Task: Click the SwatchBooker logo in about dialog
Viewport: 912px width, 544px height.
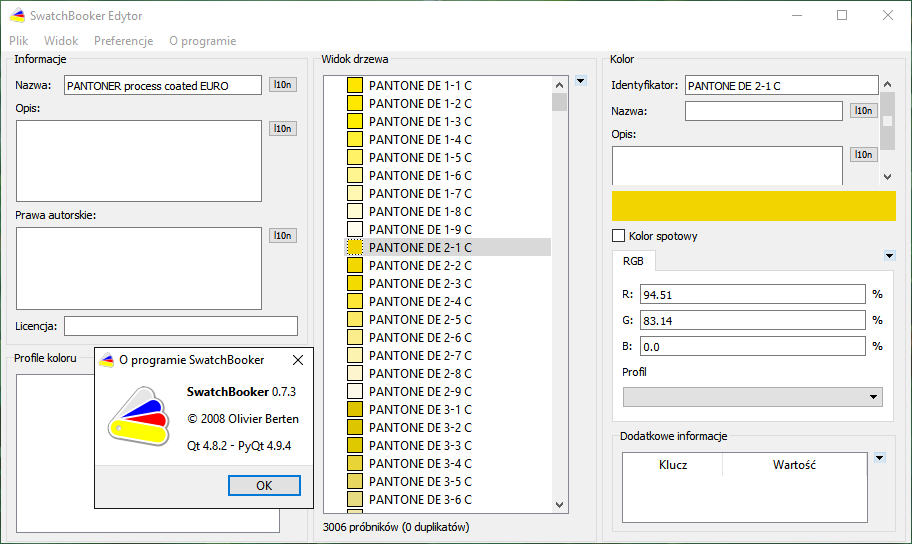Action: (x=139, y=417)
